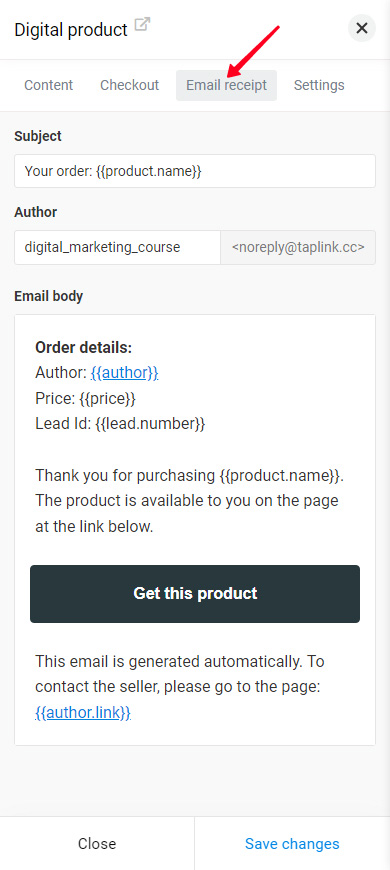The height and width of the screenshot is (870, 390).
Task: Click the noreply@taplink.cc address box
Action: pyautogui.click(x=298, y=247)
